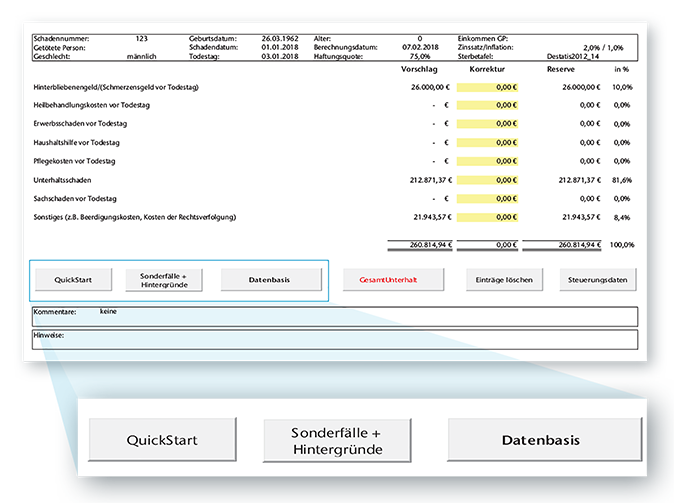Select the Haftungsquote value 75,0%
The width and height of the screenshot is (674, 503).
[418, 57]
